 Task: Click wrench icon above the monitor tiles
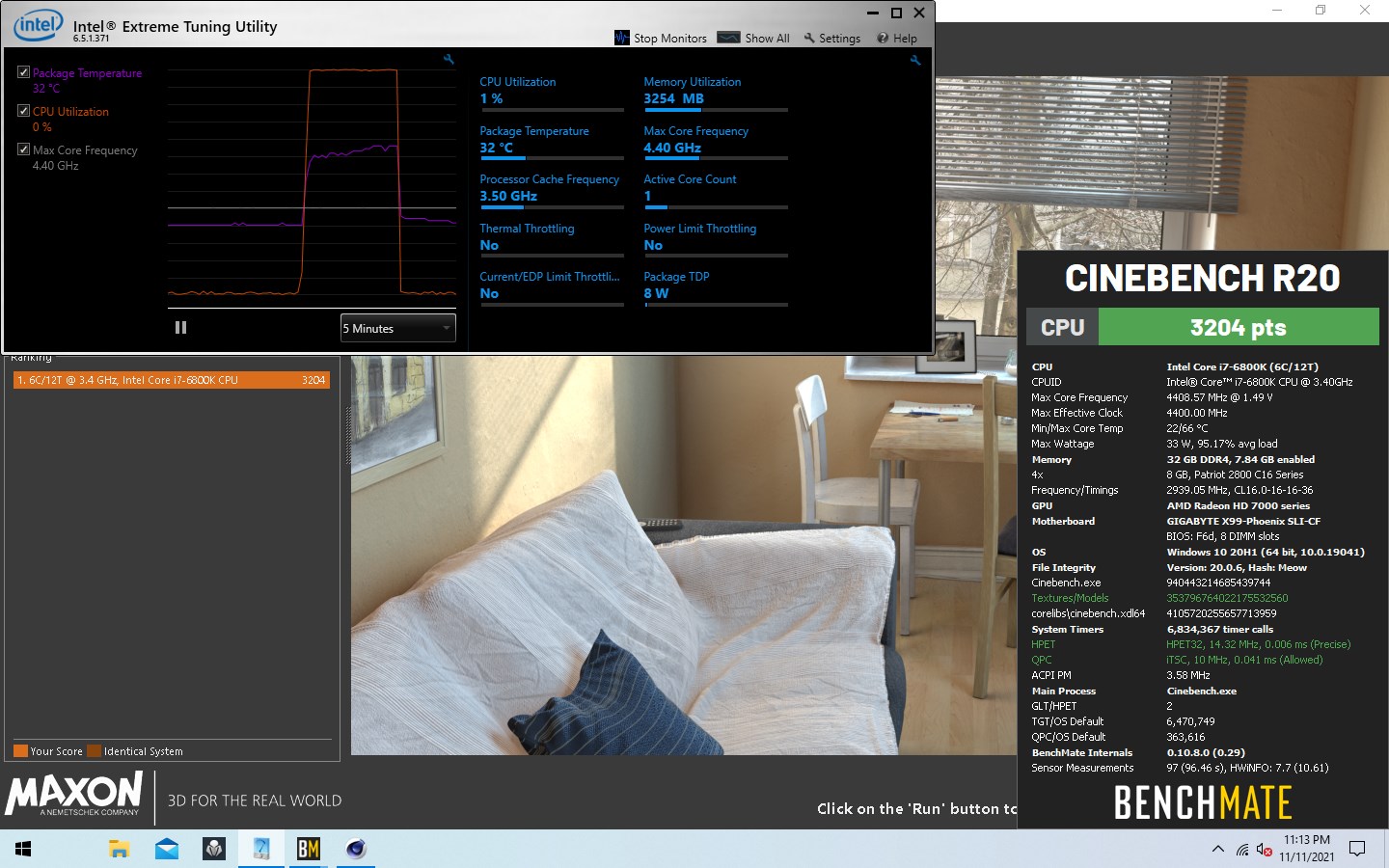click(915, 61)
